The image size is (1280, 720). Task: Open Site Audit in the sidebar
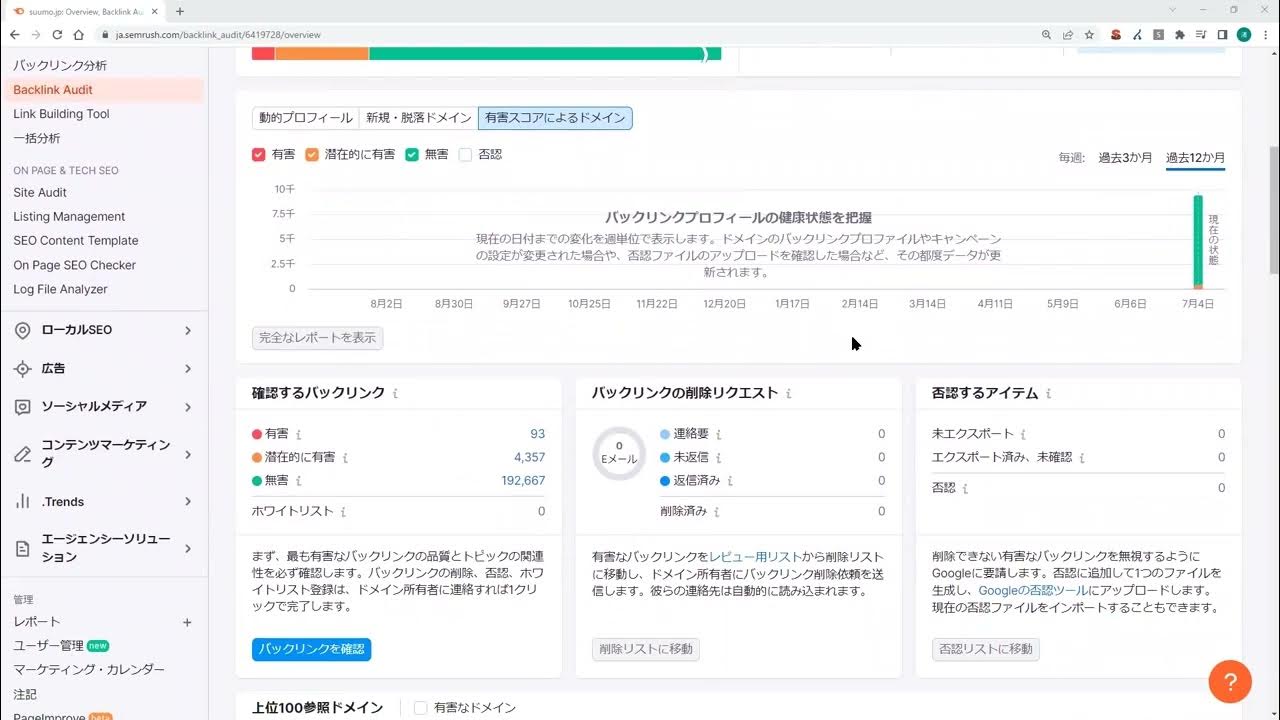pos(40,192)
